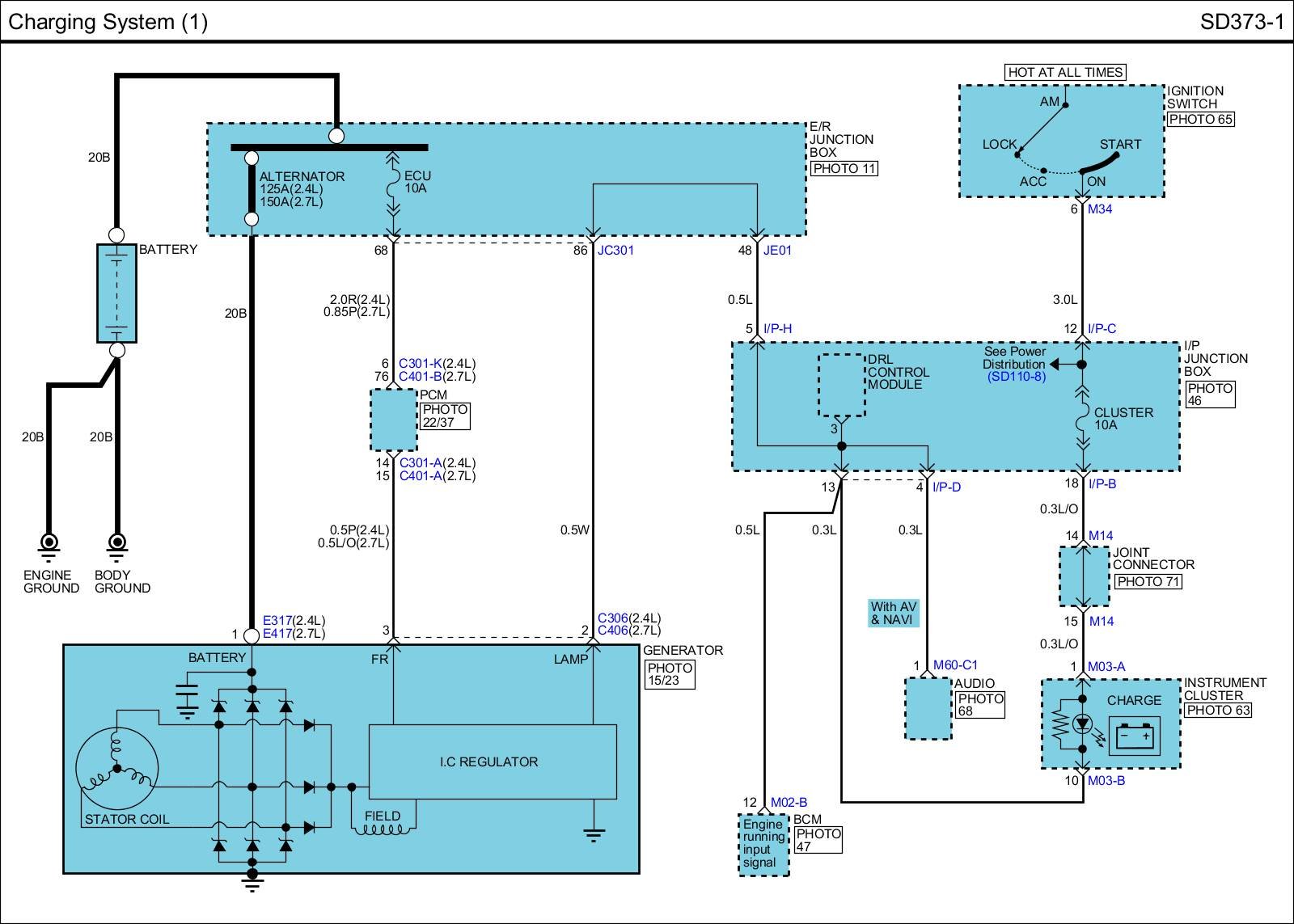Click the PCM module box
Image resolution: width=1294 pixels, height=924 pixels.
(394, 420)
